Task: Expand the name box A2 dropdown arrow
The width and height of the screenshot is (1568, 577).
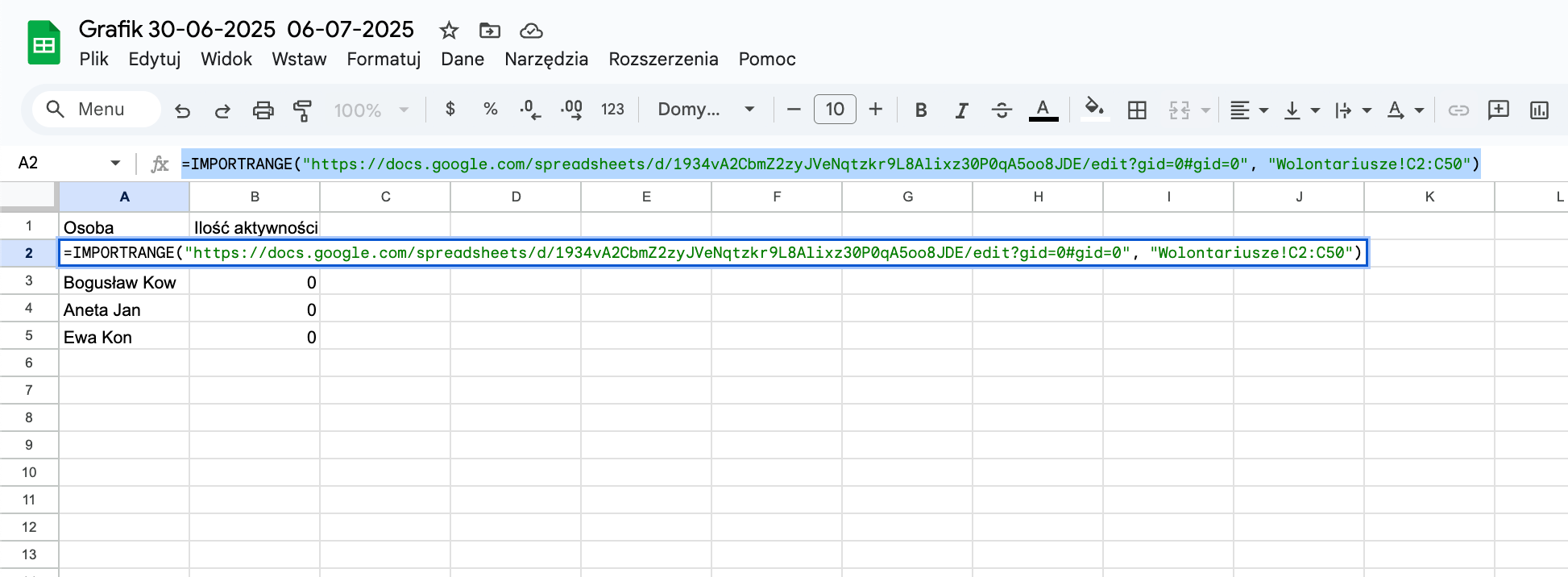Action: [x=115, y=163]
